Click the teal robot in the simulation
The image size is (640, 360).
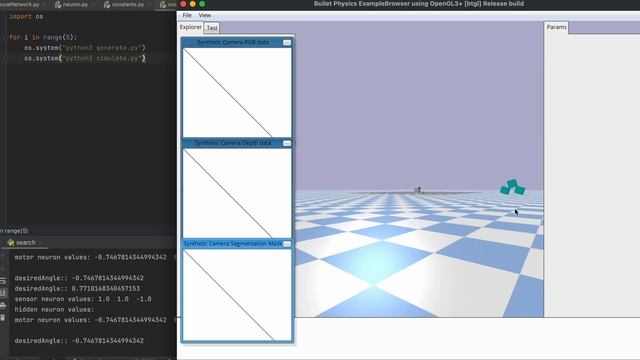(x=512, y=187)
